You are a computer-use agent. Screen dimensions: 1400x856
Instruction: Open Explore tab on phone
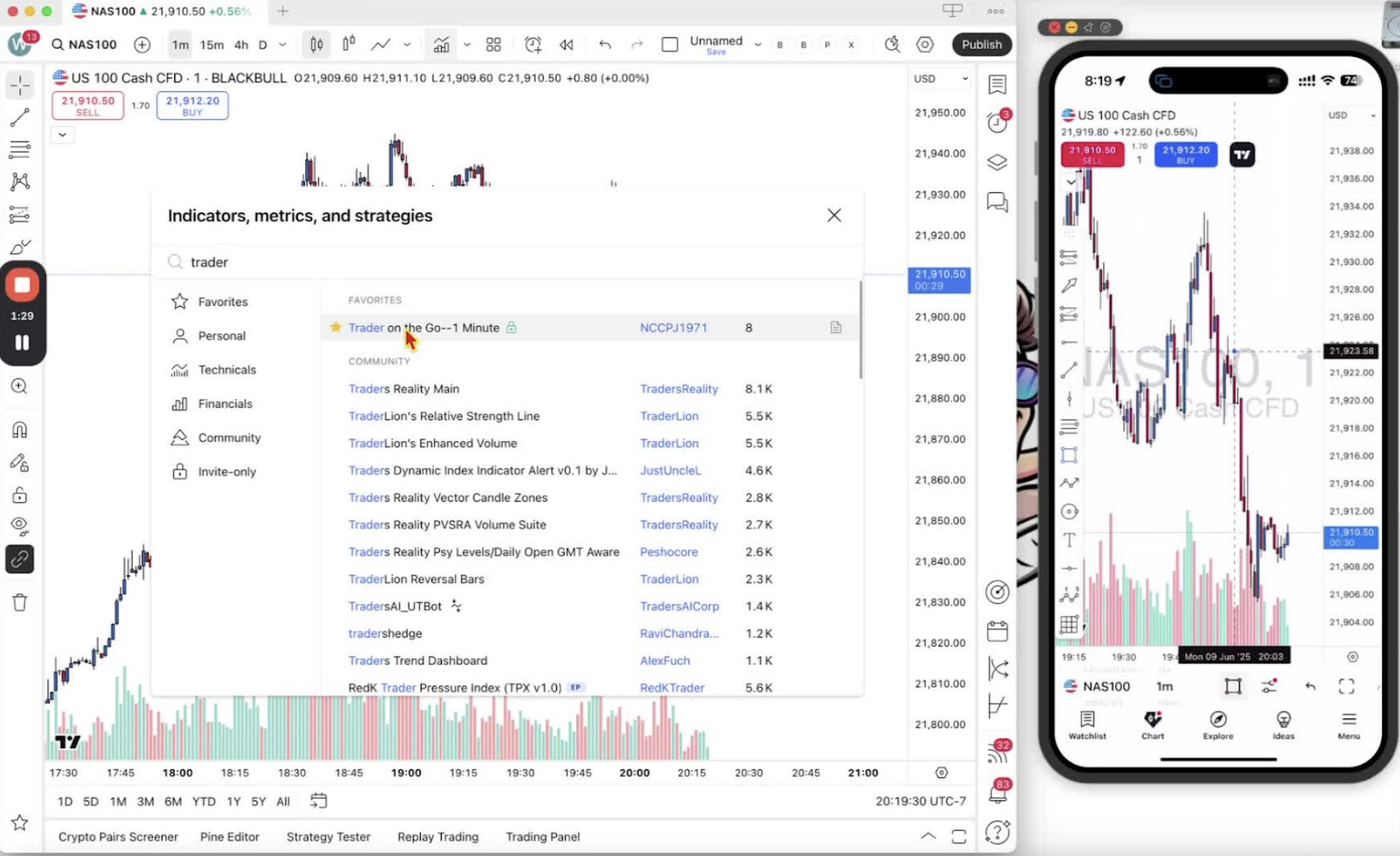1218,724
